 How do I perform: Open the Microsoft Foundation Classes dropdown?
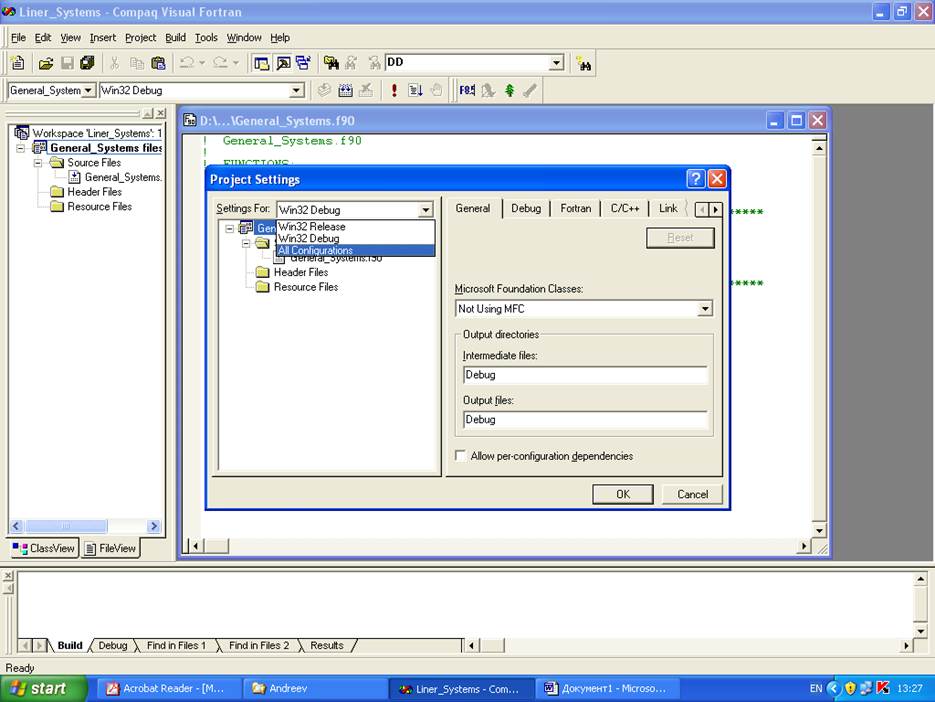[705, 309]
